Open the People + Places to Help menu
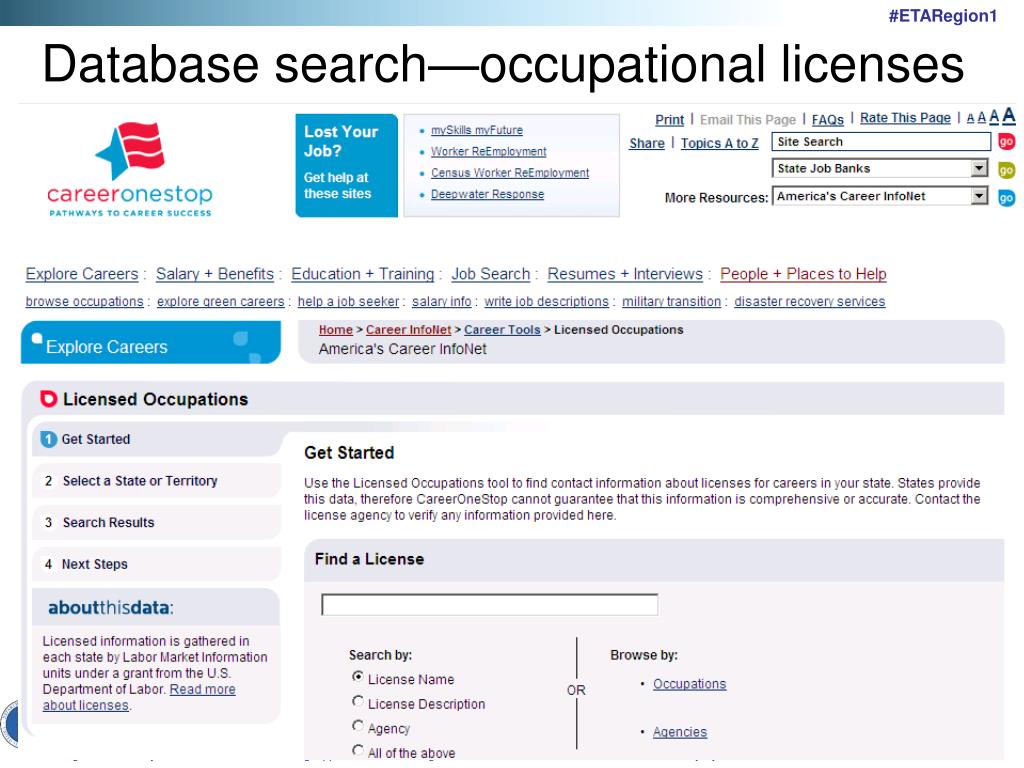The height and width of the screenshot is (768, 1024). (x=803, y=274)
